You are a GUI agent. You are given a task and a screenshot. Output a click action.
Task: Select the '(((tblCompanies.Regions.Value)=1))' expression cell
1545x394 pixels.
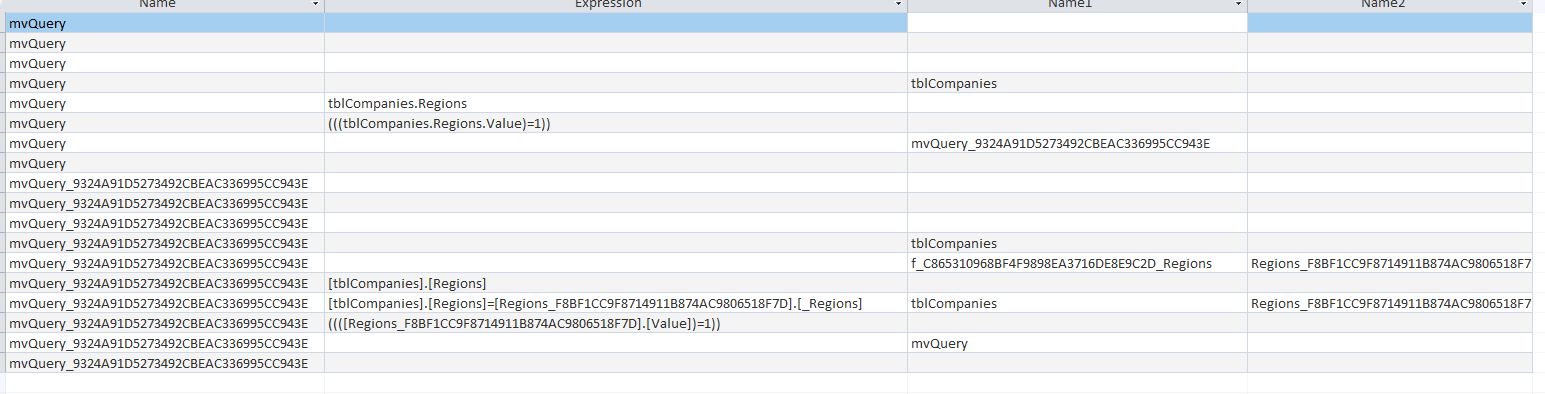[616, 123]
